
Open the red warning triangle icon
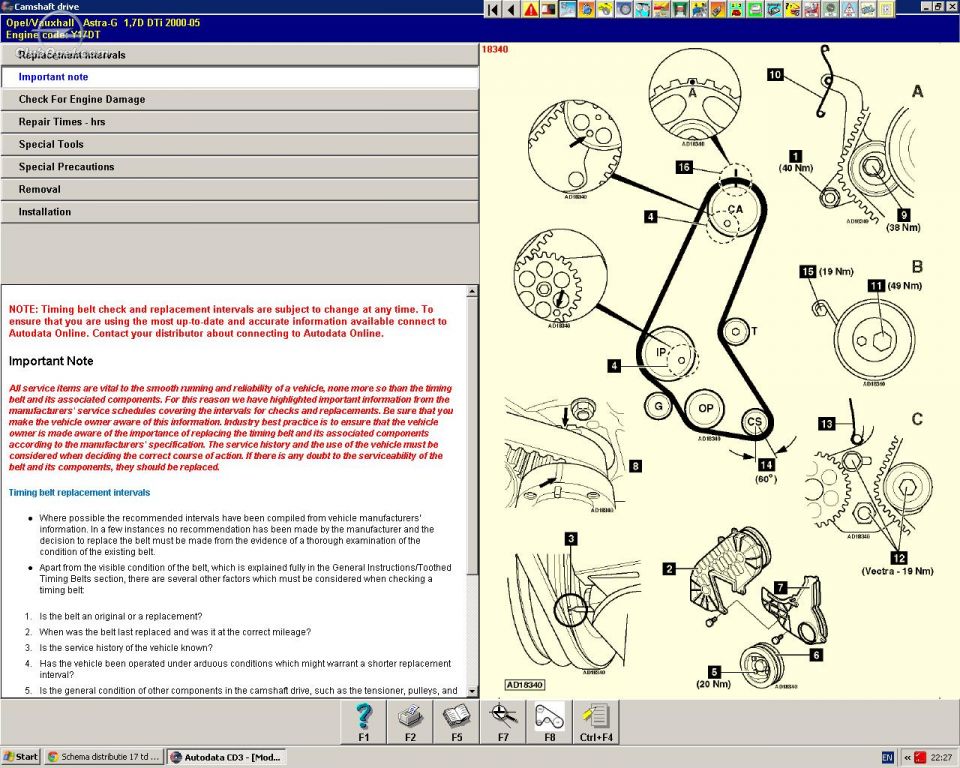pyautogui.click(x=530, y=9)
